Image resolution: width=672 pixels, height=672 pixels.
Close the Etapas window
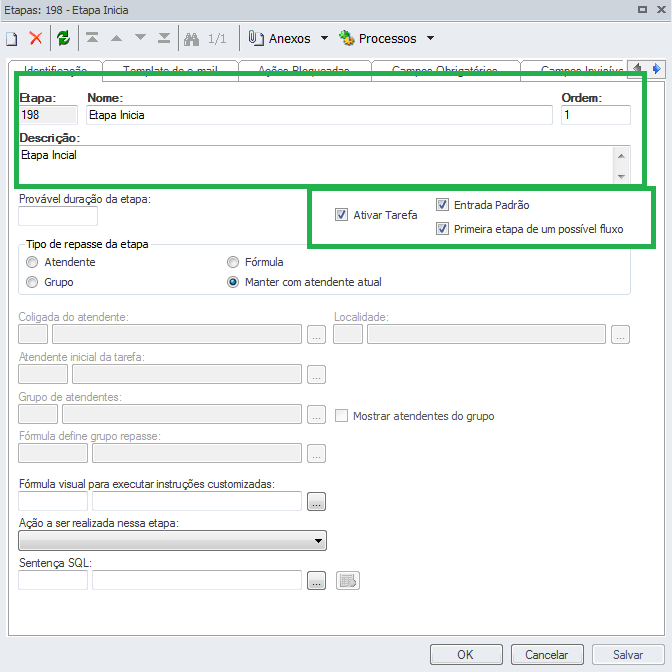click(x=661, y=9)
